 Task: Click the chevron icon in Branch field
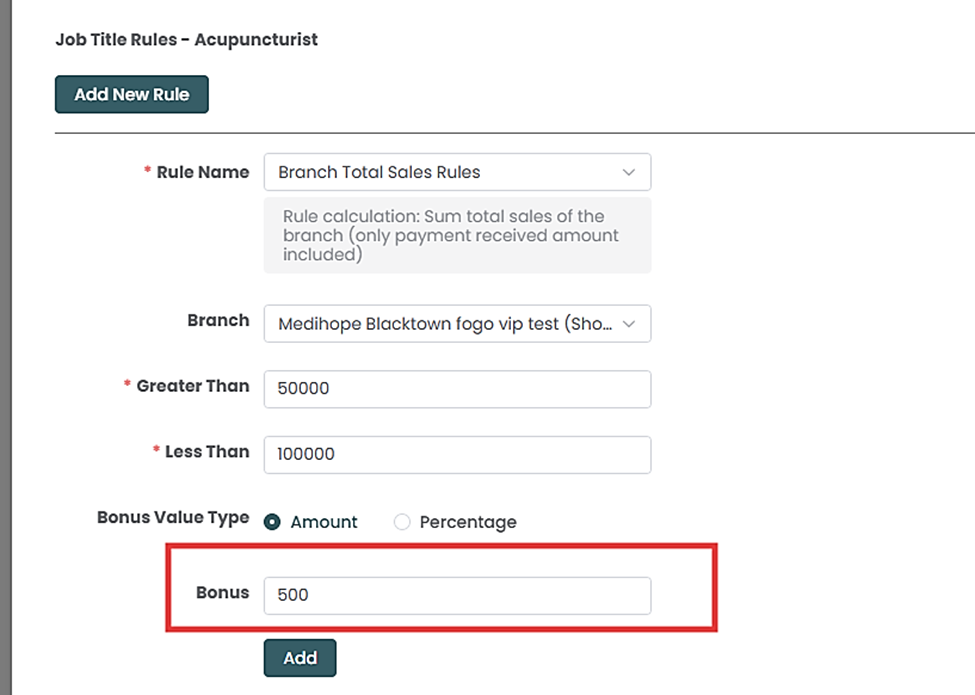629,324
